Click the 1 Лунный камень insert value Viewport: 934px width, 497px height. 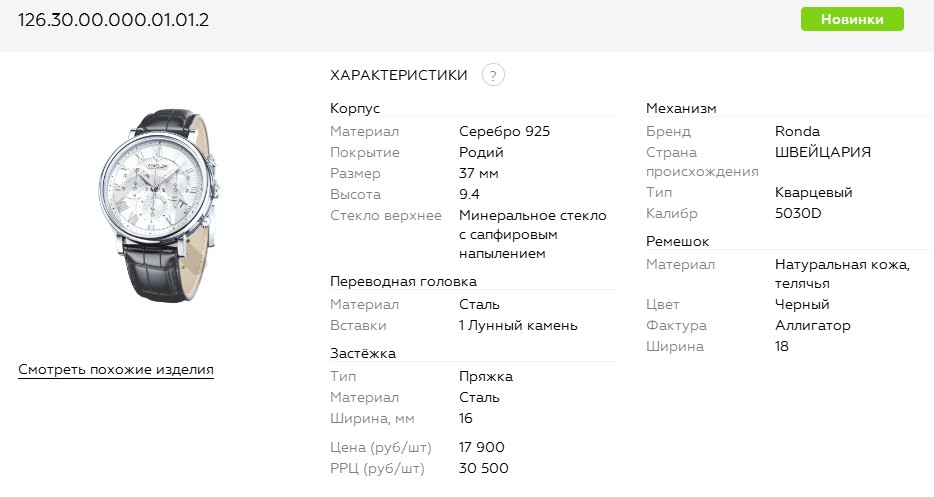[518, 325]
